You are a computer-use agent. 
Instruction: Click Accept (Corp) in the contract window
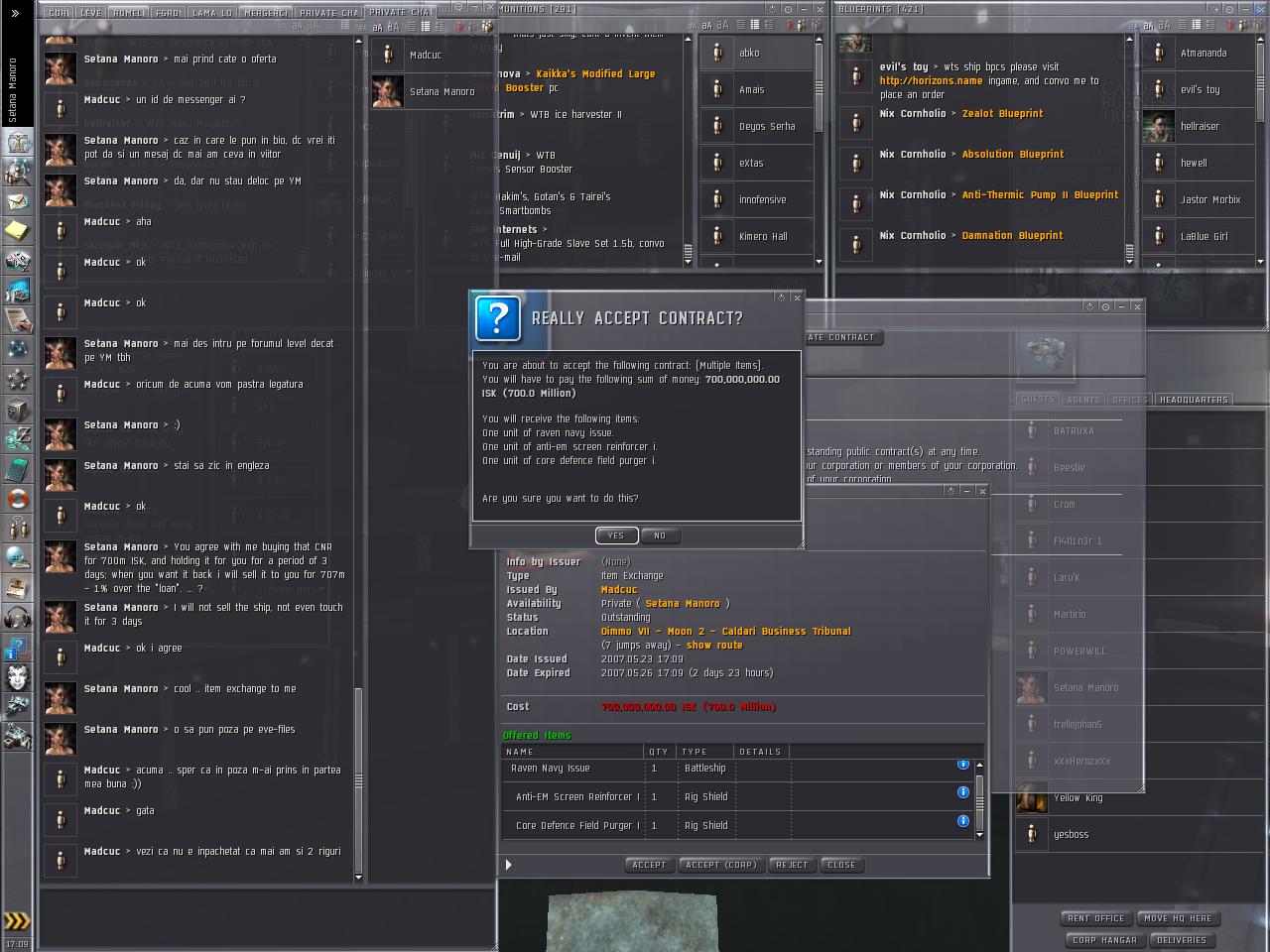tap(721, 865)
